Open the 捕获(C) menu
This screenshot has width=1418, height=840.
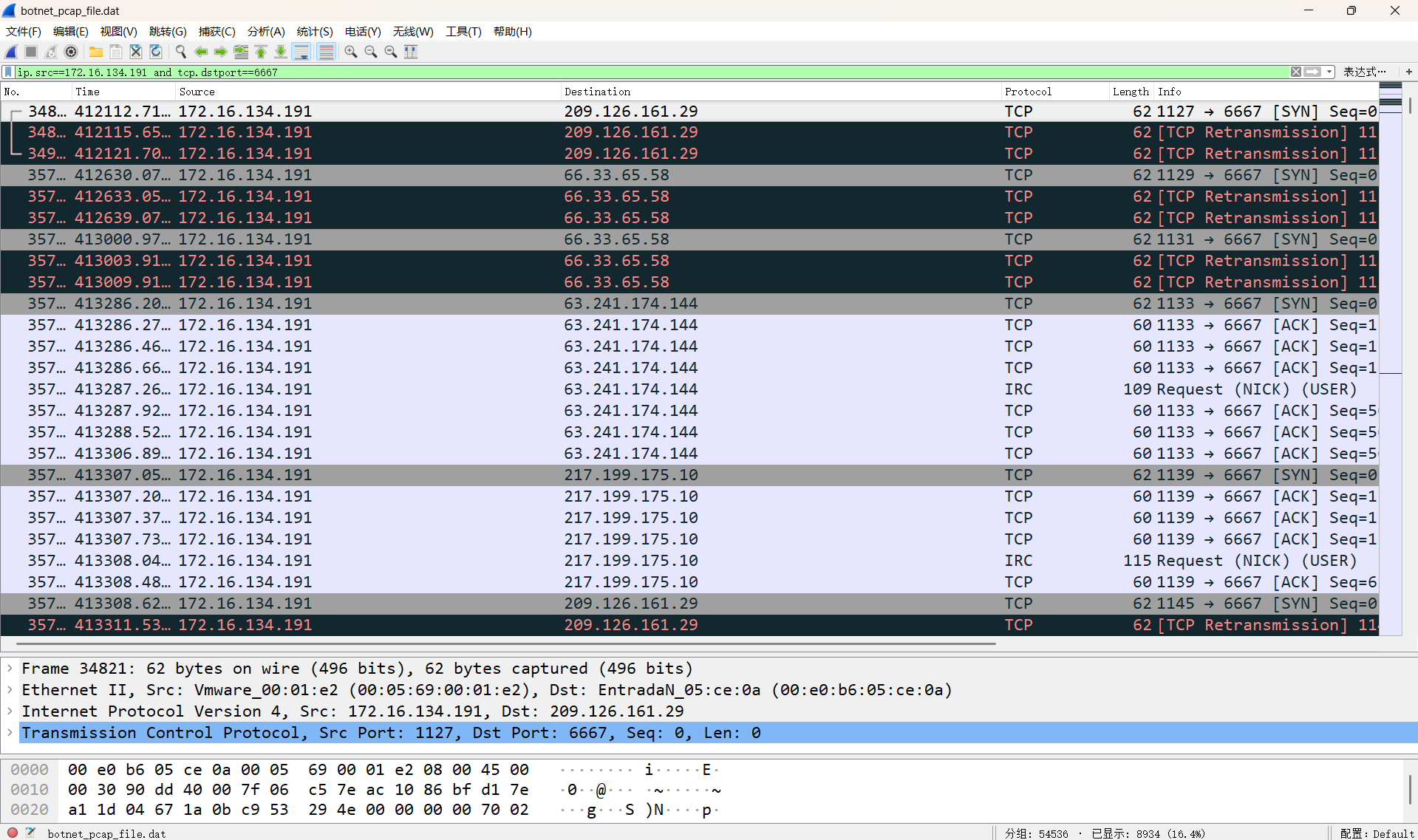click(217, 31)
